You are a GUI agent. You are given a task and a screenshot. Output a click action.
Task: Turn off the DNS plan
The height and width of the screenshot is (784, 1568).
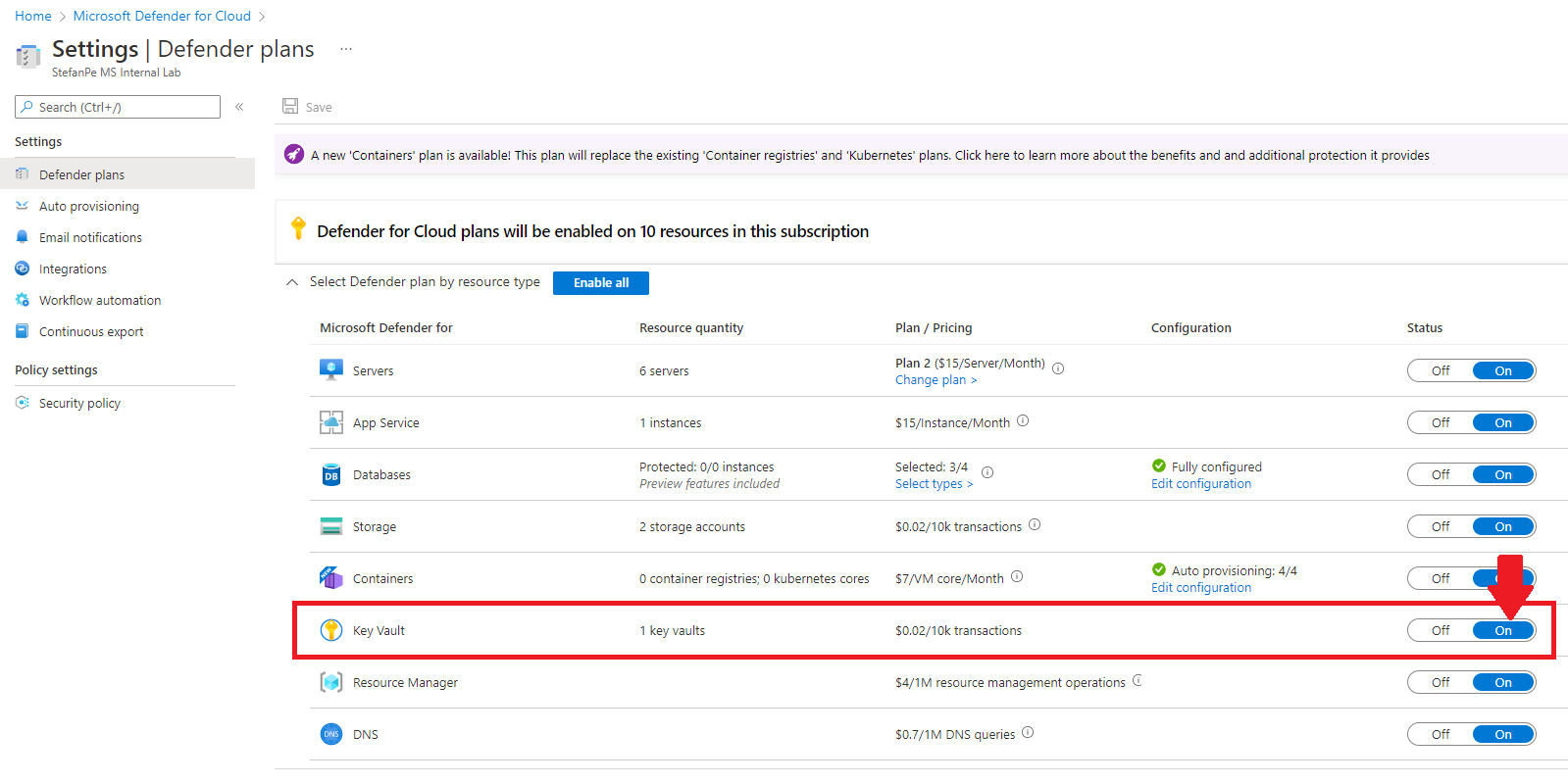1441,734
